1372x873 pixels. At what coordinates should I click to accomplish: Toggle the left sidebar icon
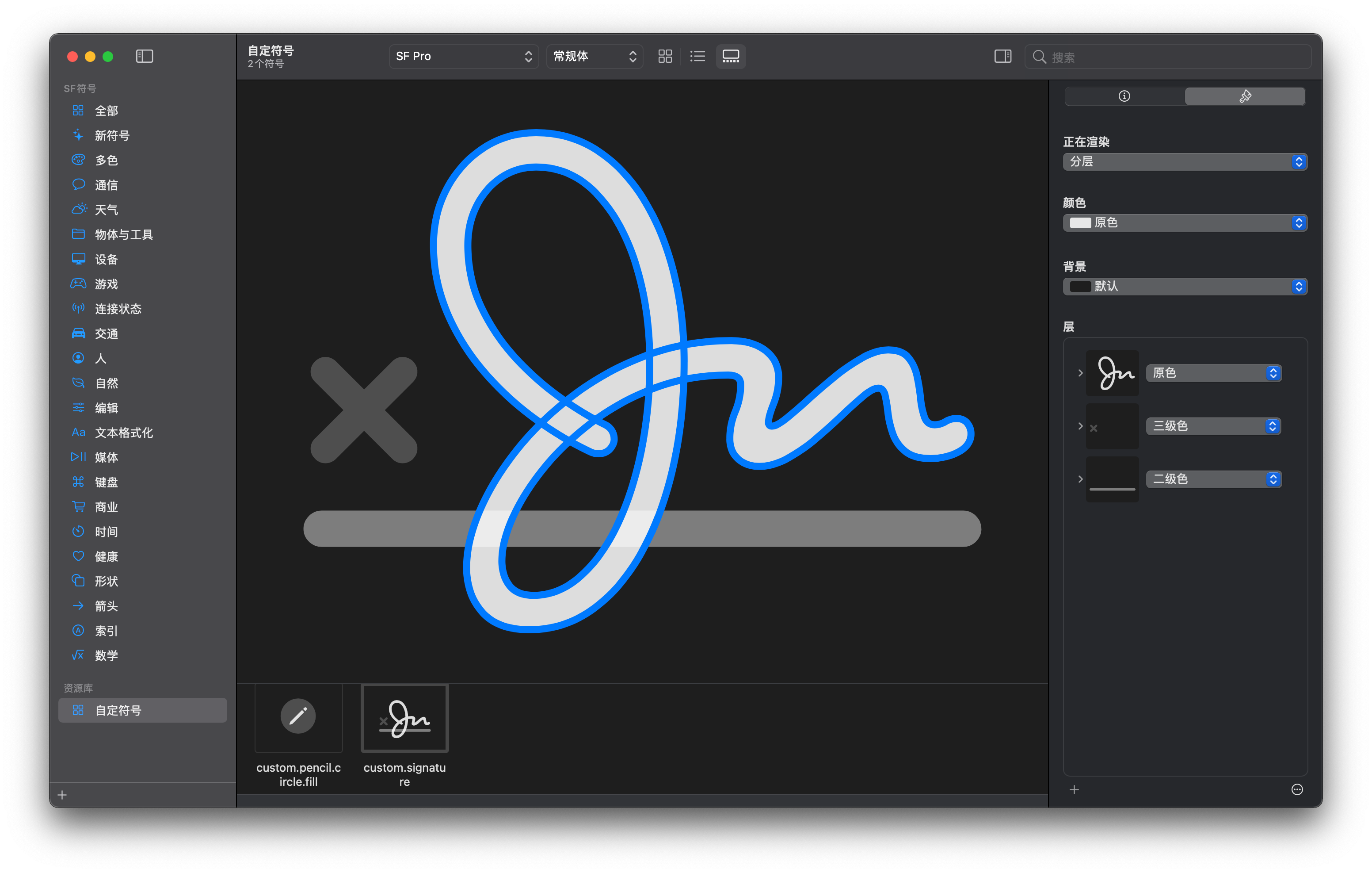coord(144,56)
